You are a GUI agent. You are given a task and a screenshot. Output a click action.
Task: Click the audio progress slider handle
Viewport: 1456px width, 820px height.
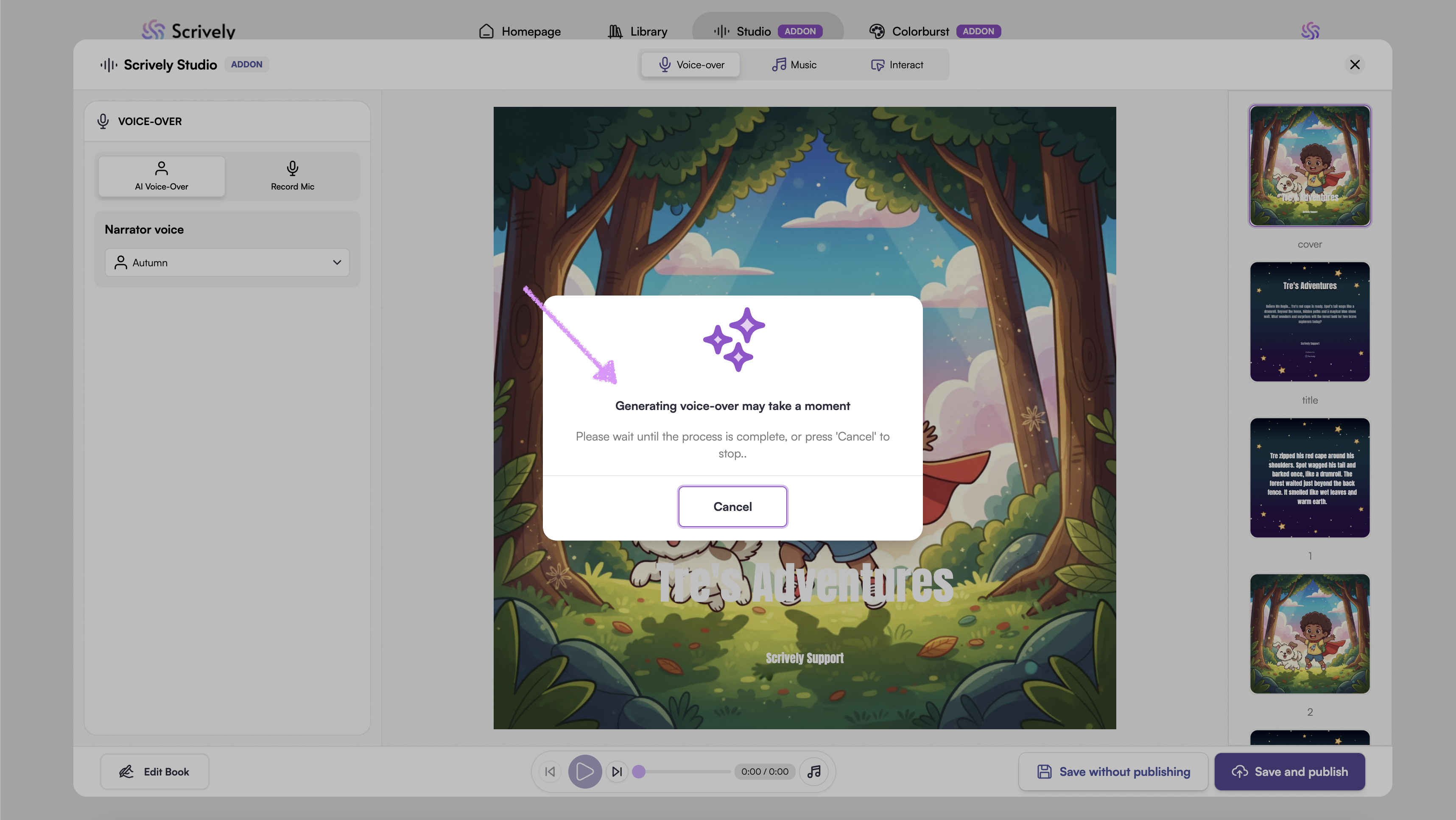639,771
